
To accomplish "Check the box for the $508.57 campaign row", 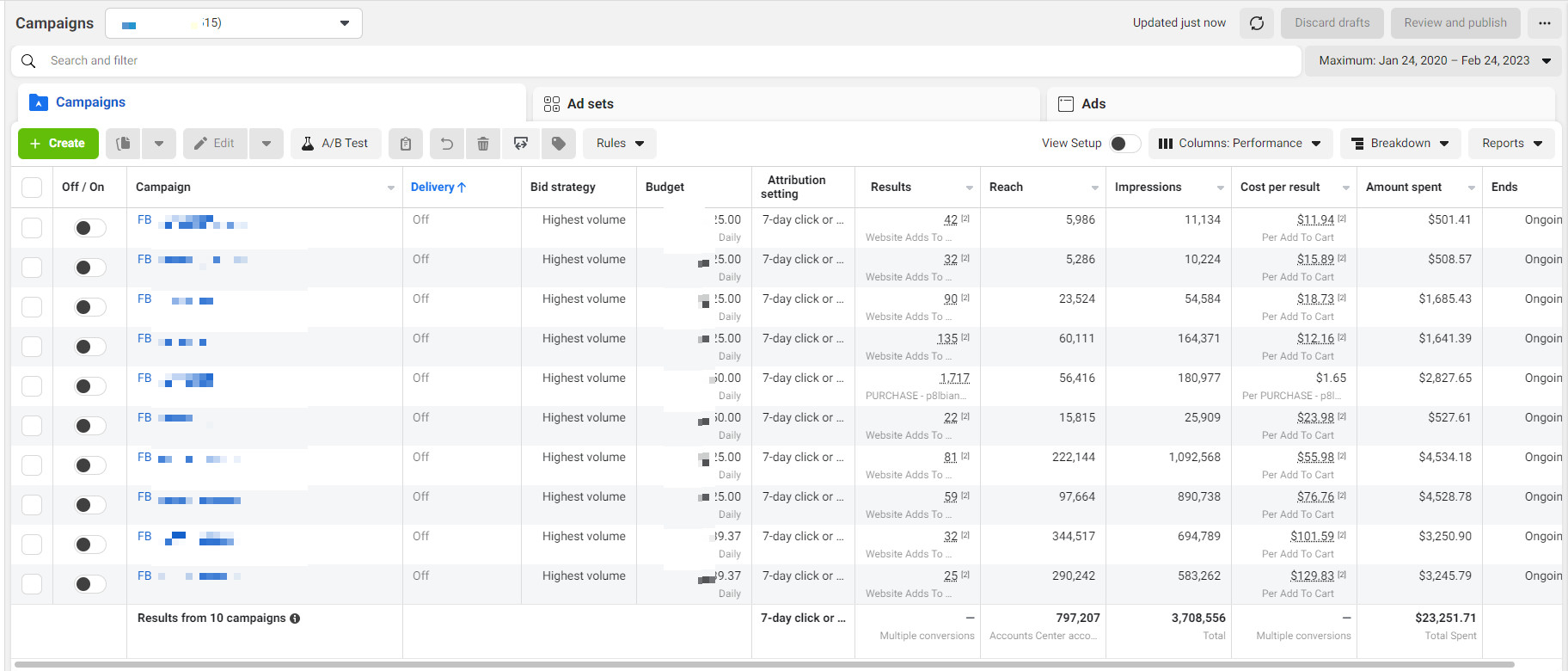I will pos(32,268).
